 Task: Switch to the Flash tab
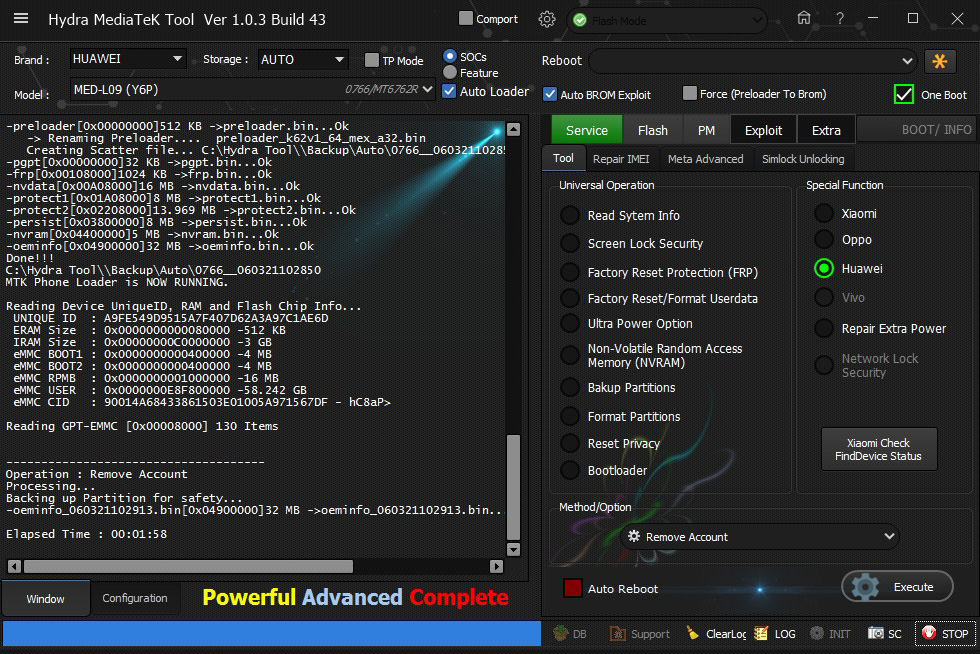[x=652, y=130]
